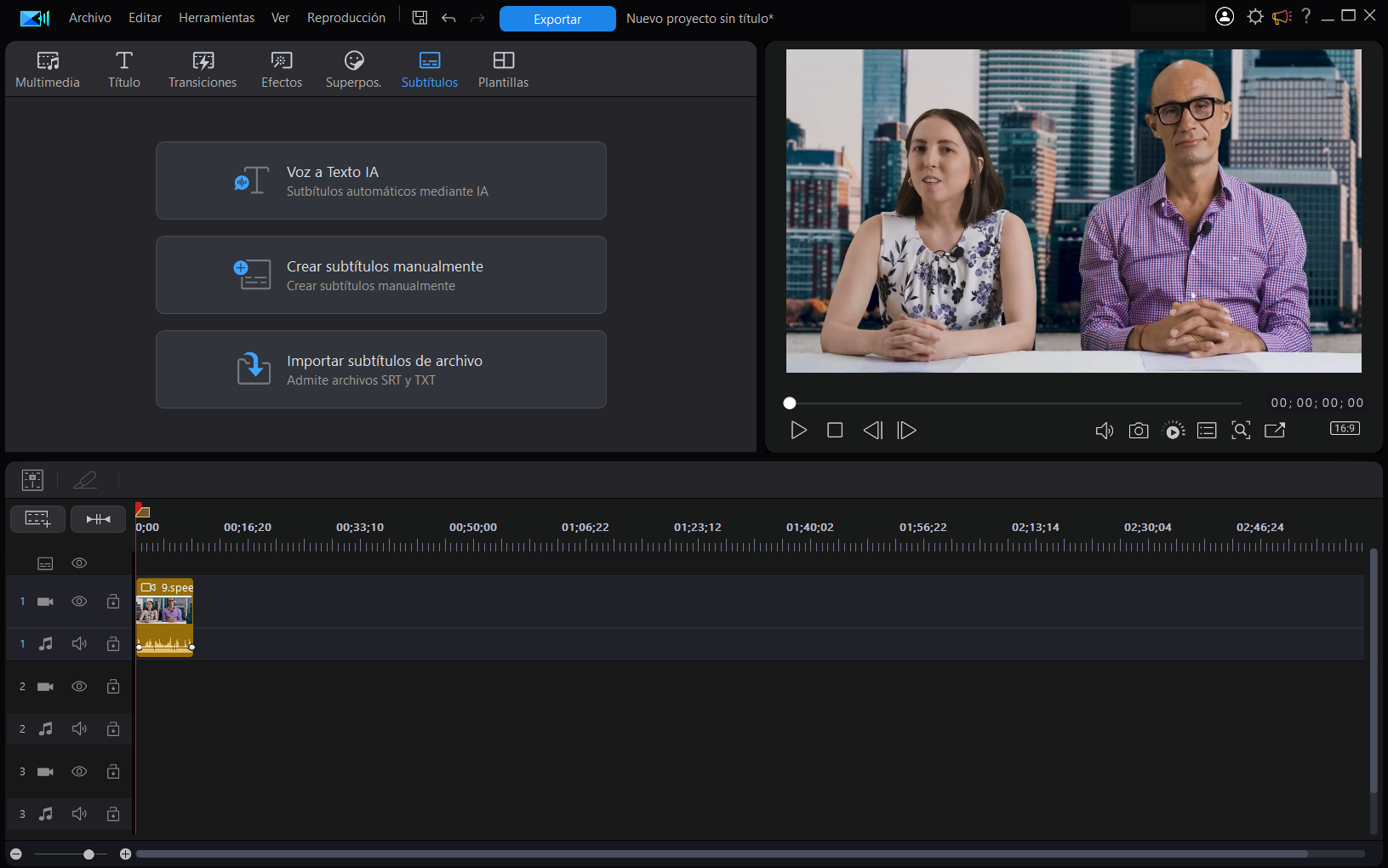This screenshot has width=1388, height=868.
Task: Select the razor cut tool above the timeline
Action: pyautogui.click(x=85, y=479)
